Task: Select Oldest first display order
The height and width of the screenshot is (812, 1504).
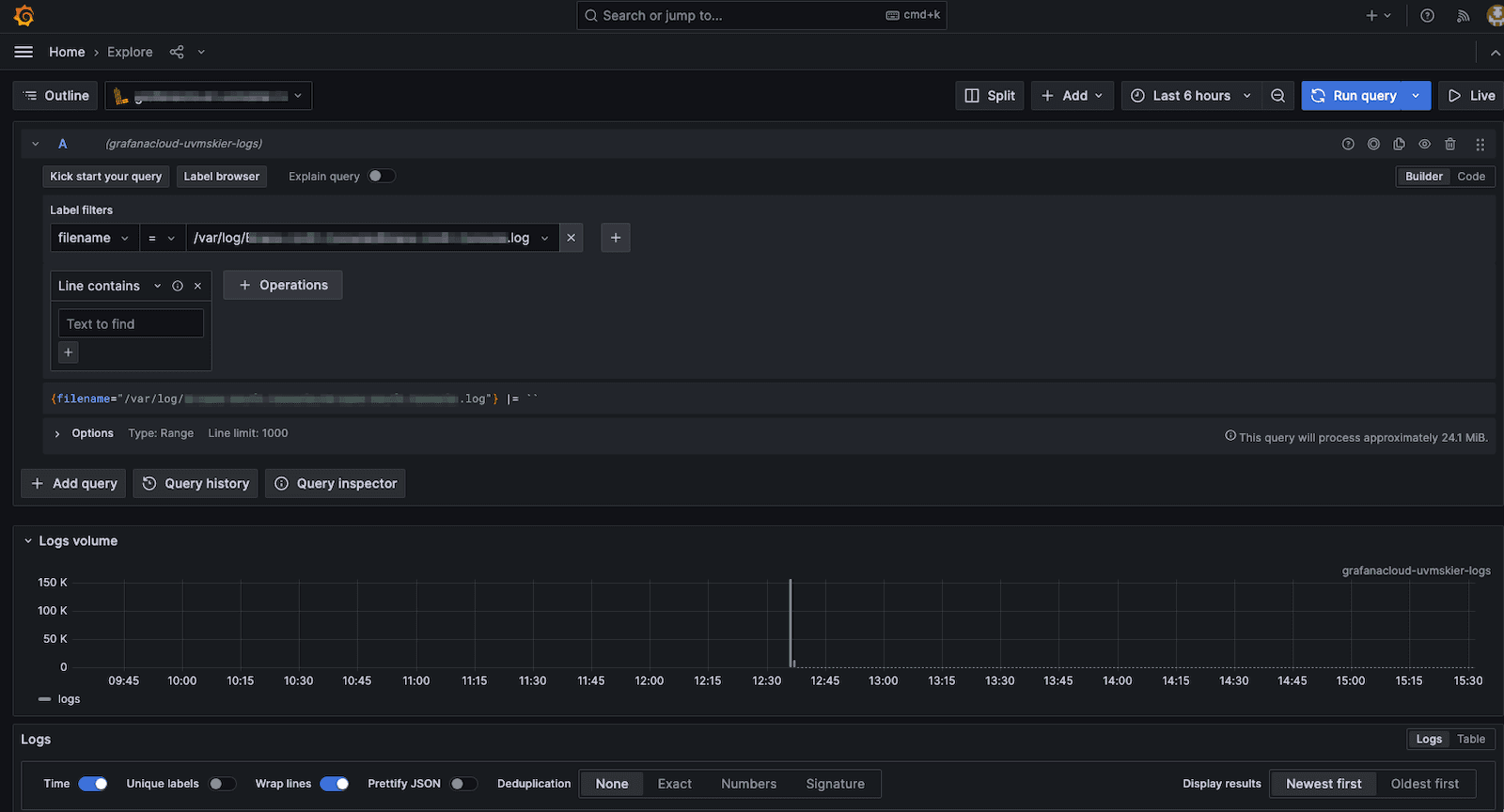Action: (x=1425, y=784)
